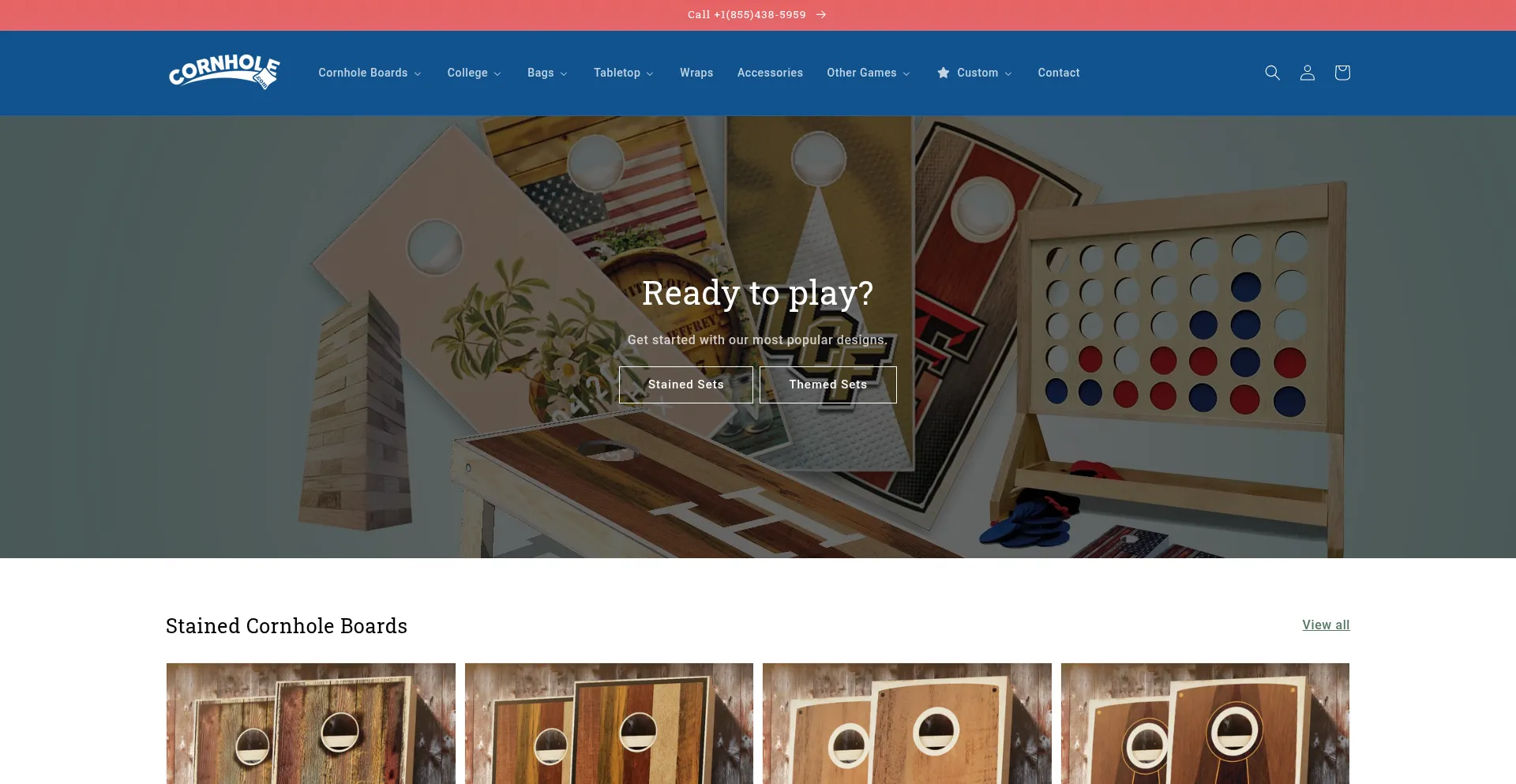Expand the College dropdown
Screen dimensions: 1516x784
tap(474, 73)
